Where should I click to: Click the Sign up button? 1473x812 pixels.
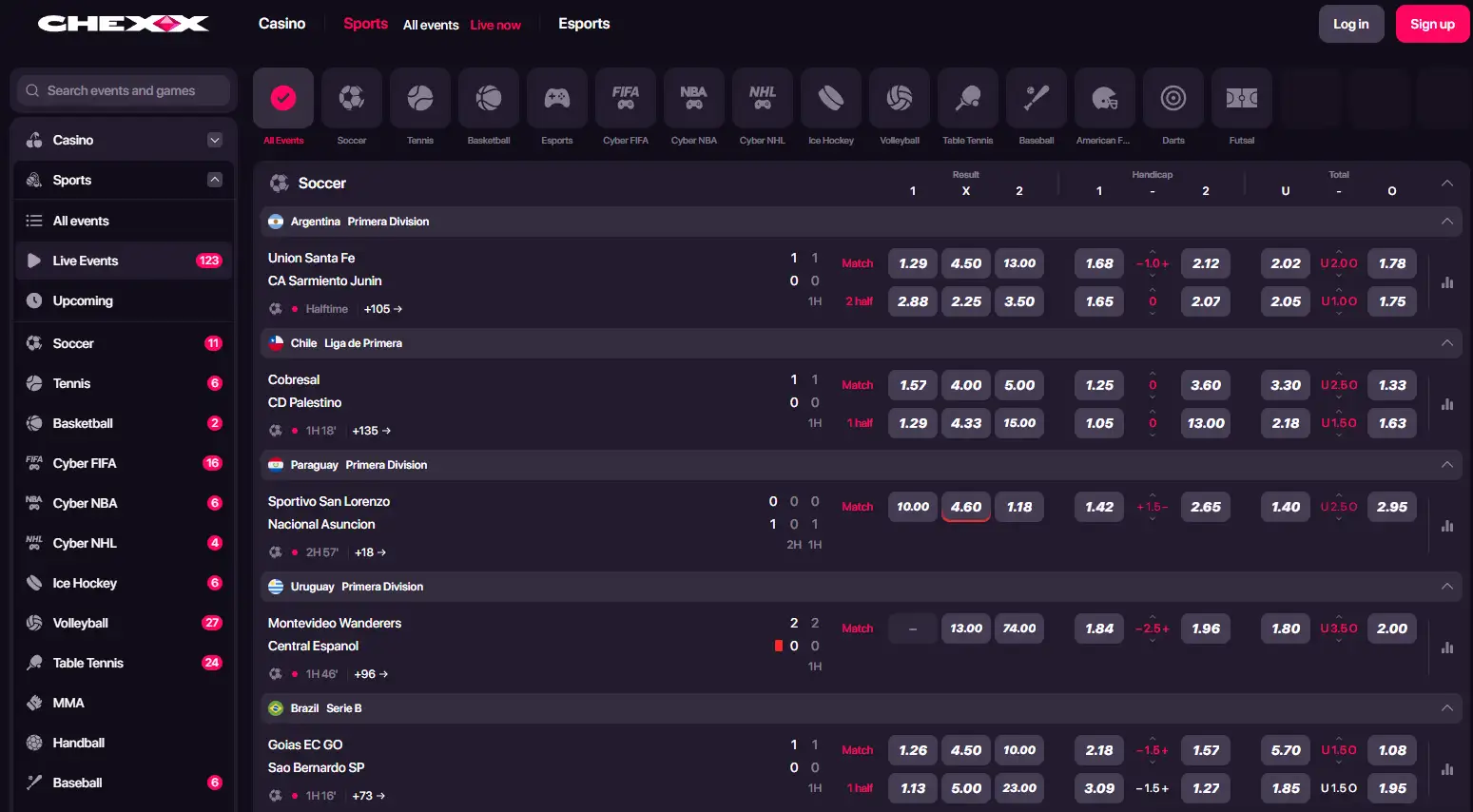(1433, 24)
